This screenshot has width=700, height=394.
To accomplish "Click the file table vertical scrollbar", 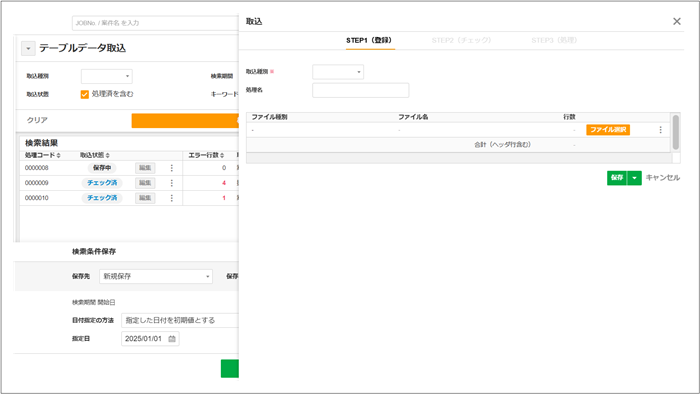I will [675, 132].
